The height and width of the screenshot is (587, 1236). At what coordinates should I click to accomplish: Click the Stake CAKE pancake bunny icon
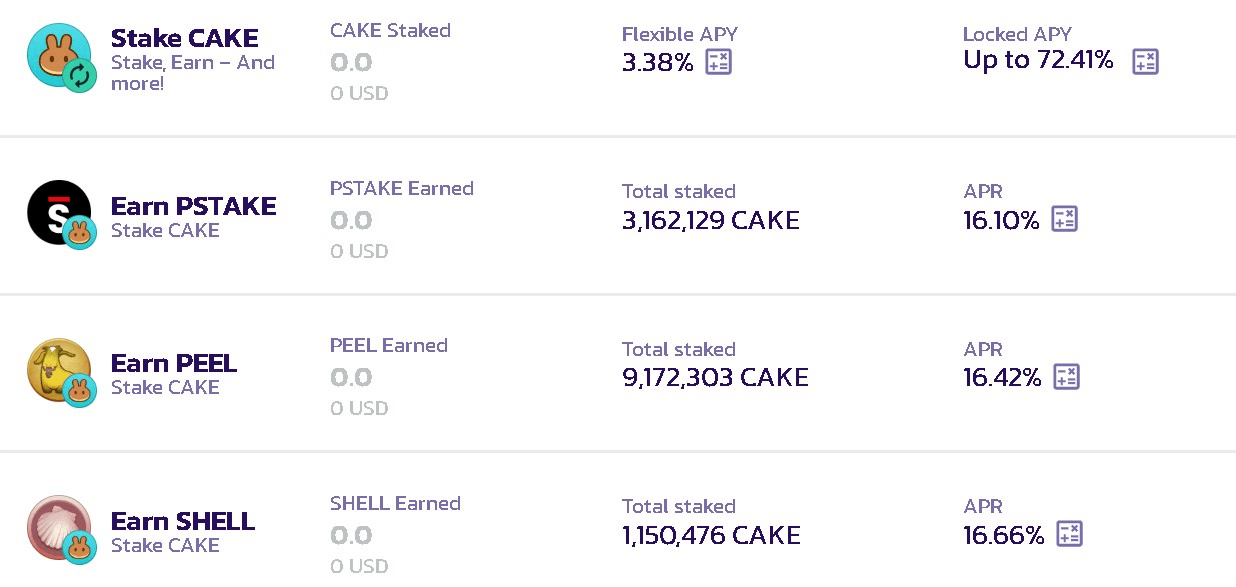pyautogui.click(x=59, y=56)
